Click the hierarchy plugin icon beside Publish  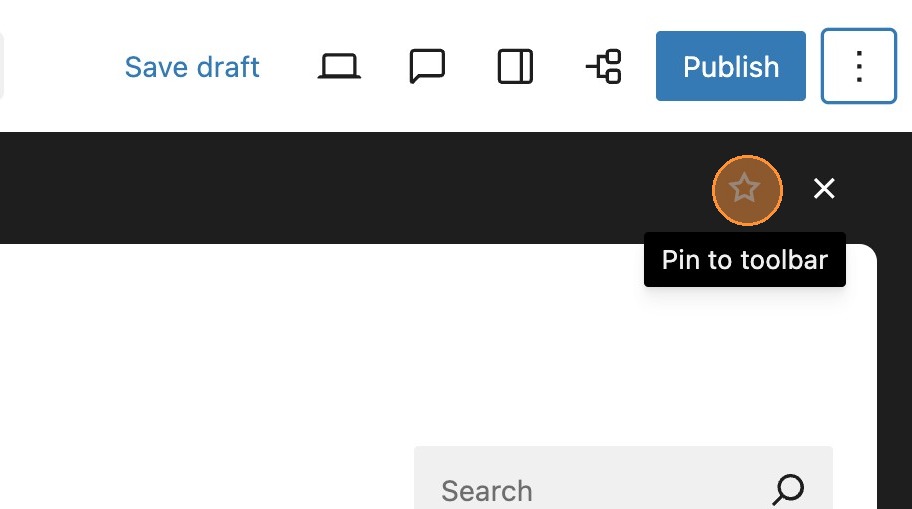click(x=604, y=67)
